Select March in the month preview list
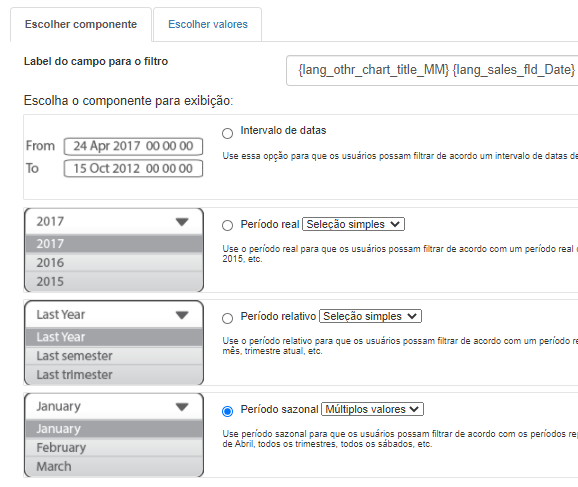578x487 pixels. coord(114,466)
